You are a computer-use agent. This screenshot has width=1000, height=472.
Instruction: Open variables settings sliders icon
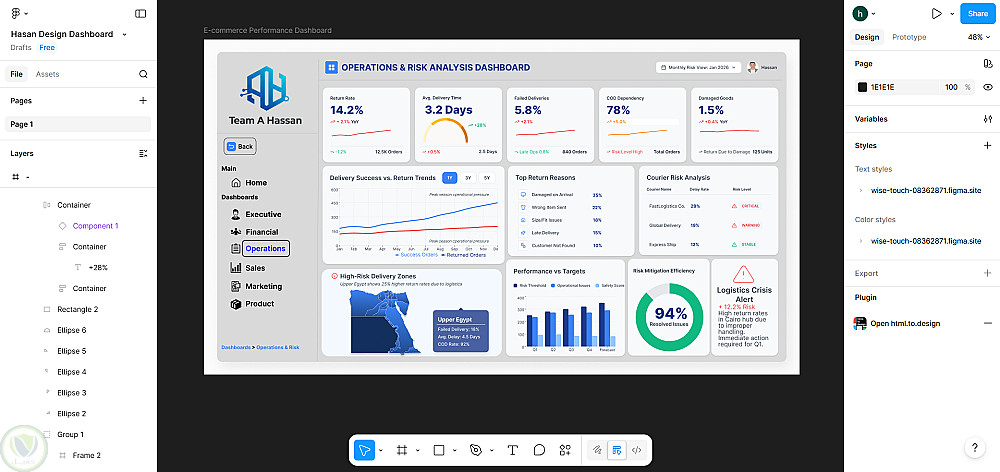988,119
